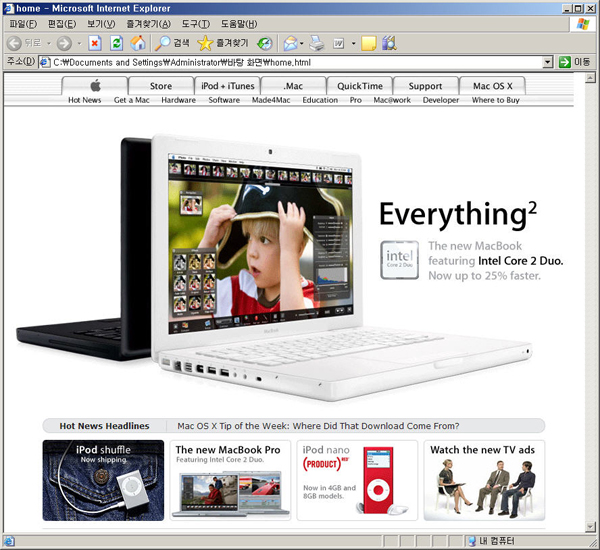Click Edit with Word toolbar icon
This screenshot has width=600, height=550.
339,44
